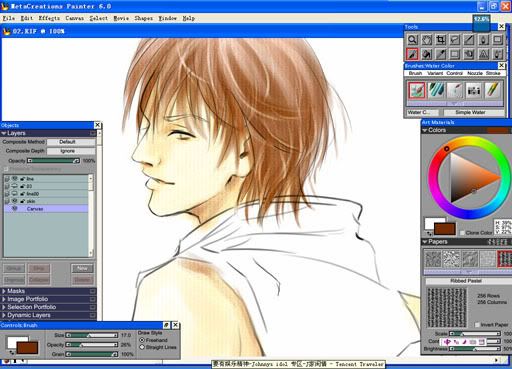Select the Brush tool highlighted in red

pyautogui.click(x=412, y=54)
